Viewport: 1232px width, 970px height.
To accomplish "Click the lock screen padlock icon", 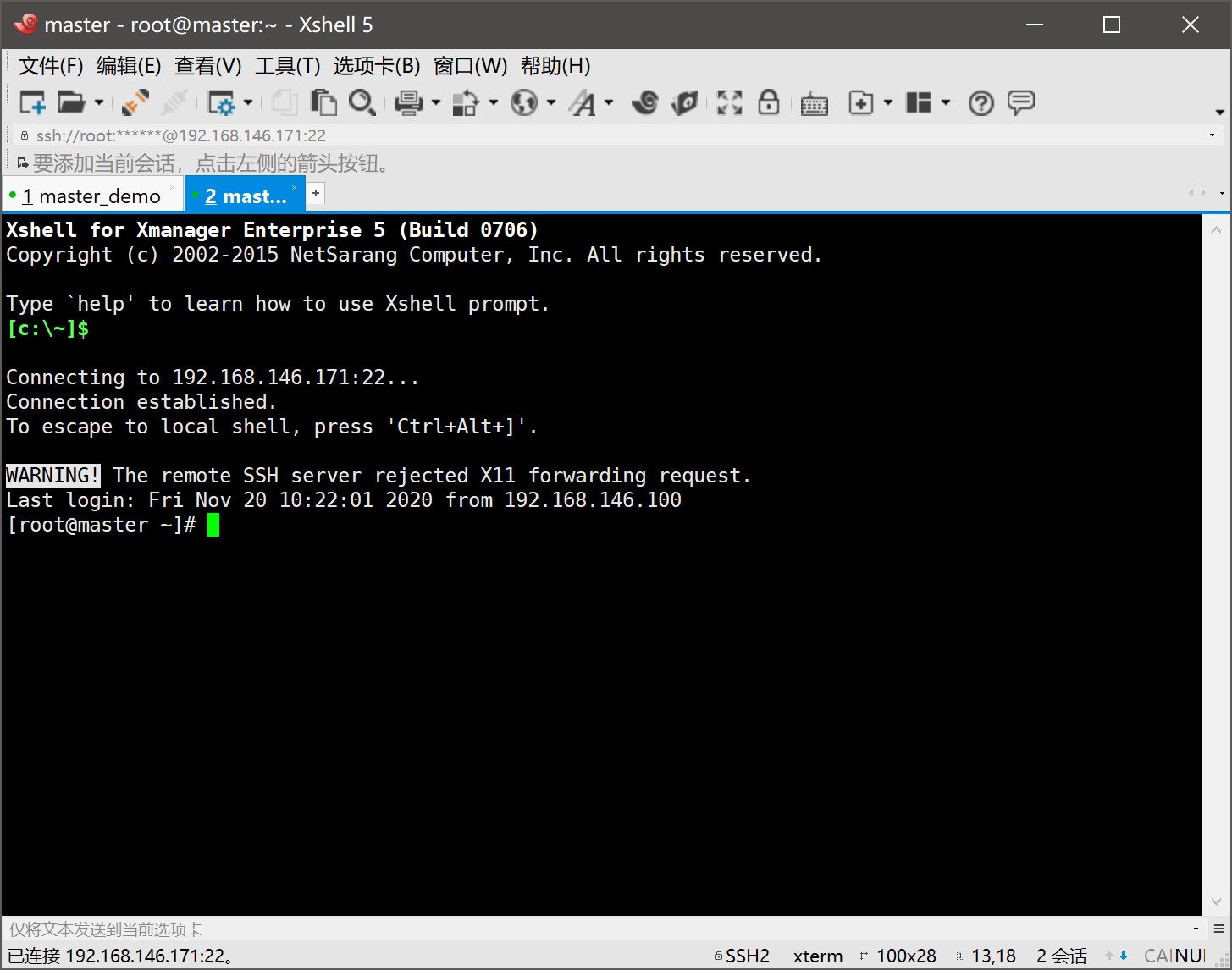I will pos(768,102).
